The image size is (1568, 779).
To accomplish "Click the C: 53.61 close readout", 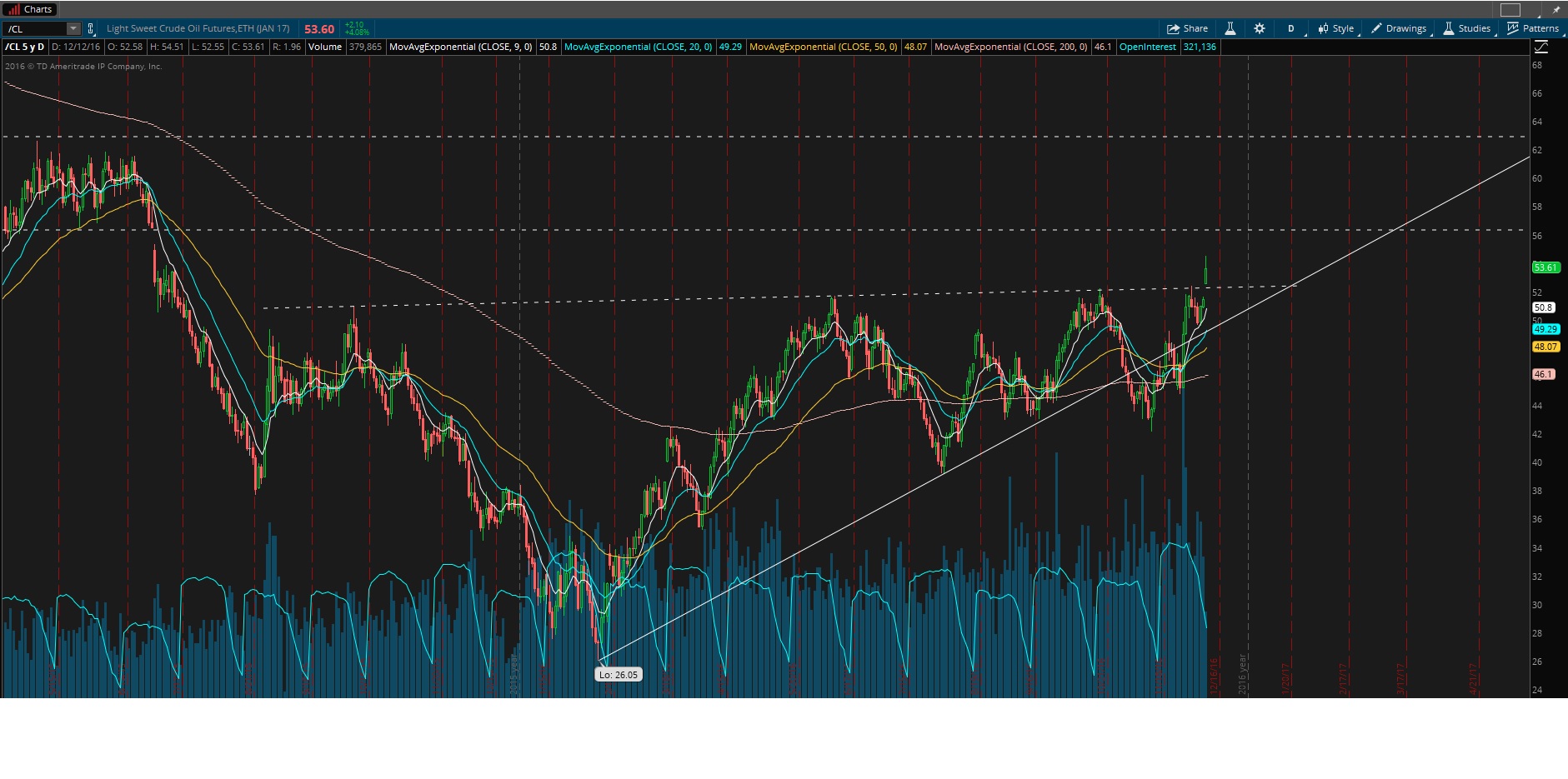I will tap(248, 47).
